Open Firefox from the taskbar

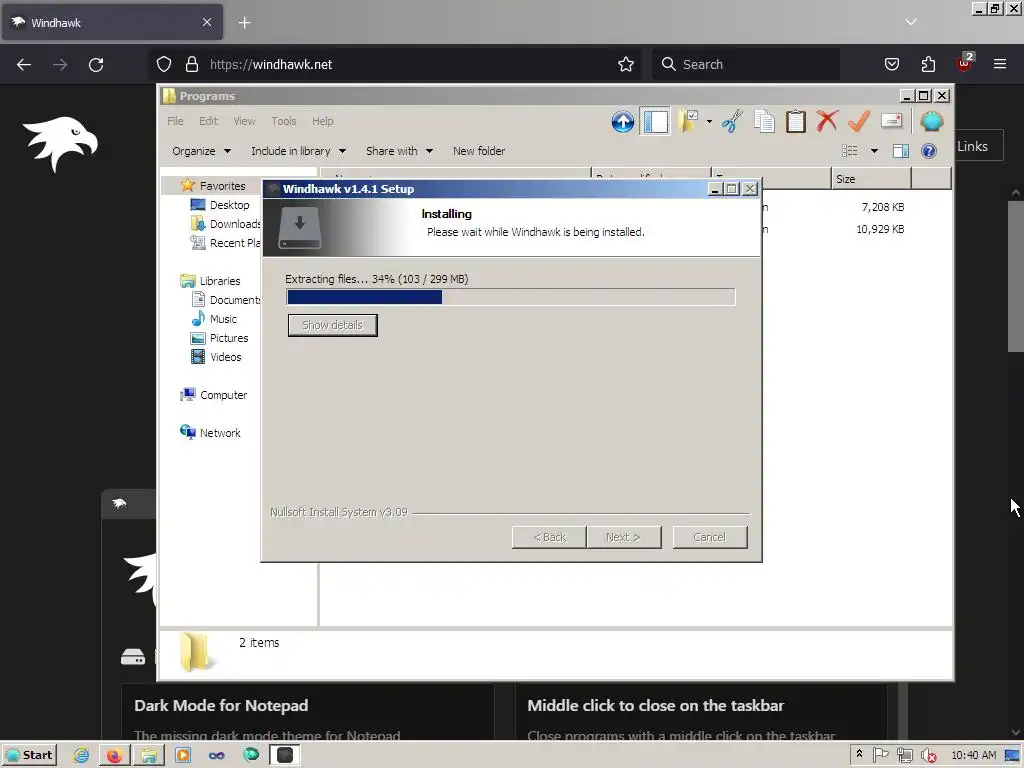point(115,755)
